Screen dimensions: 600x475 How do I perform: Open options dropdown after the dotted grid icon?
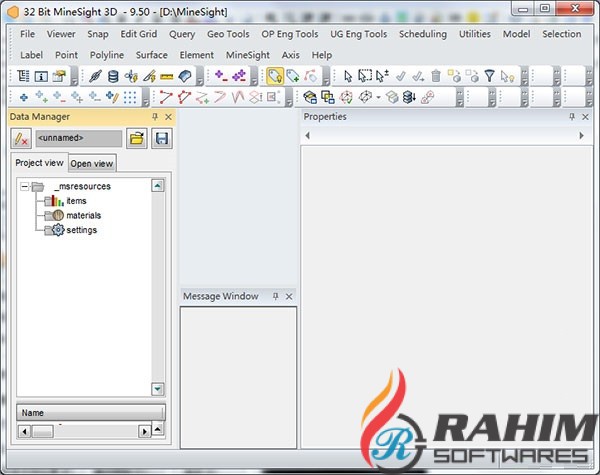coord(145,98)
